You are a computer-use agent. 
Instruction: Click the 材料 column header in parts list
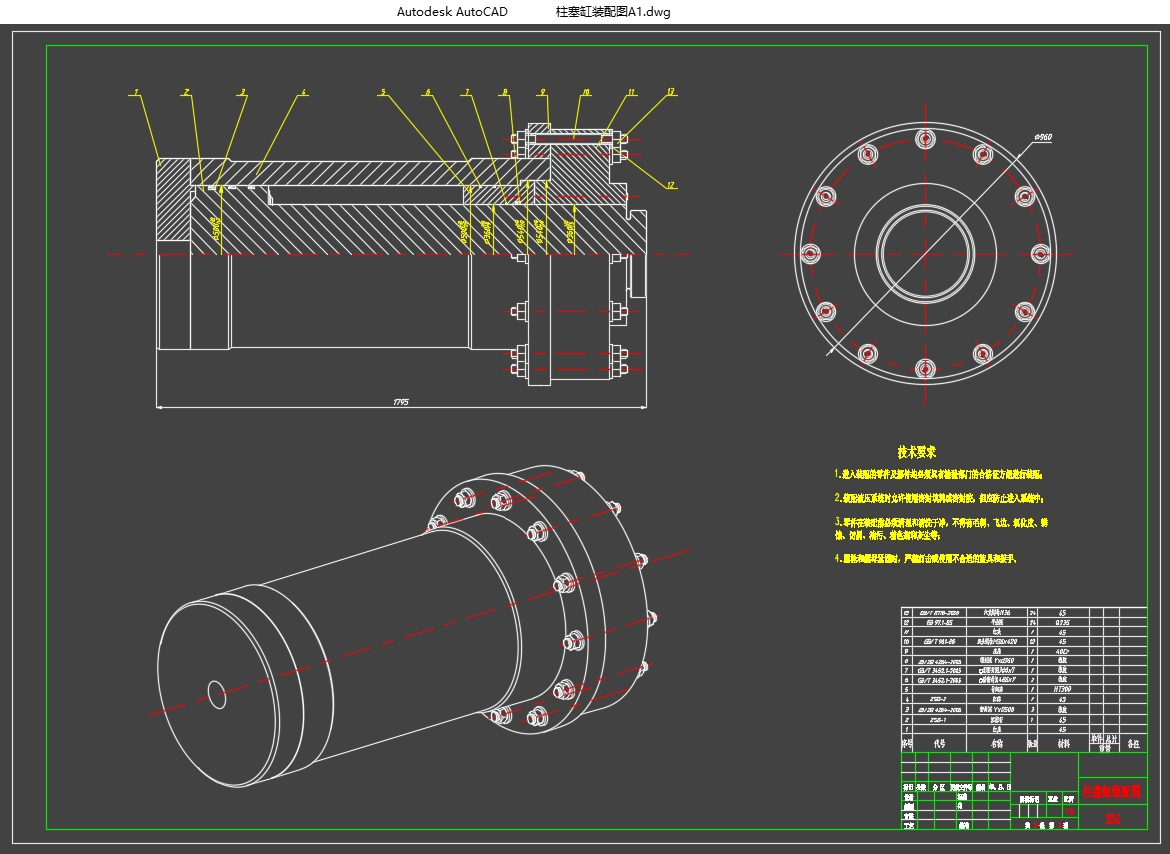tap(1062, 744)
